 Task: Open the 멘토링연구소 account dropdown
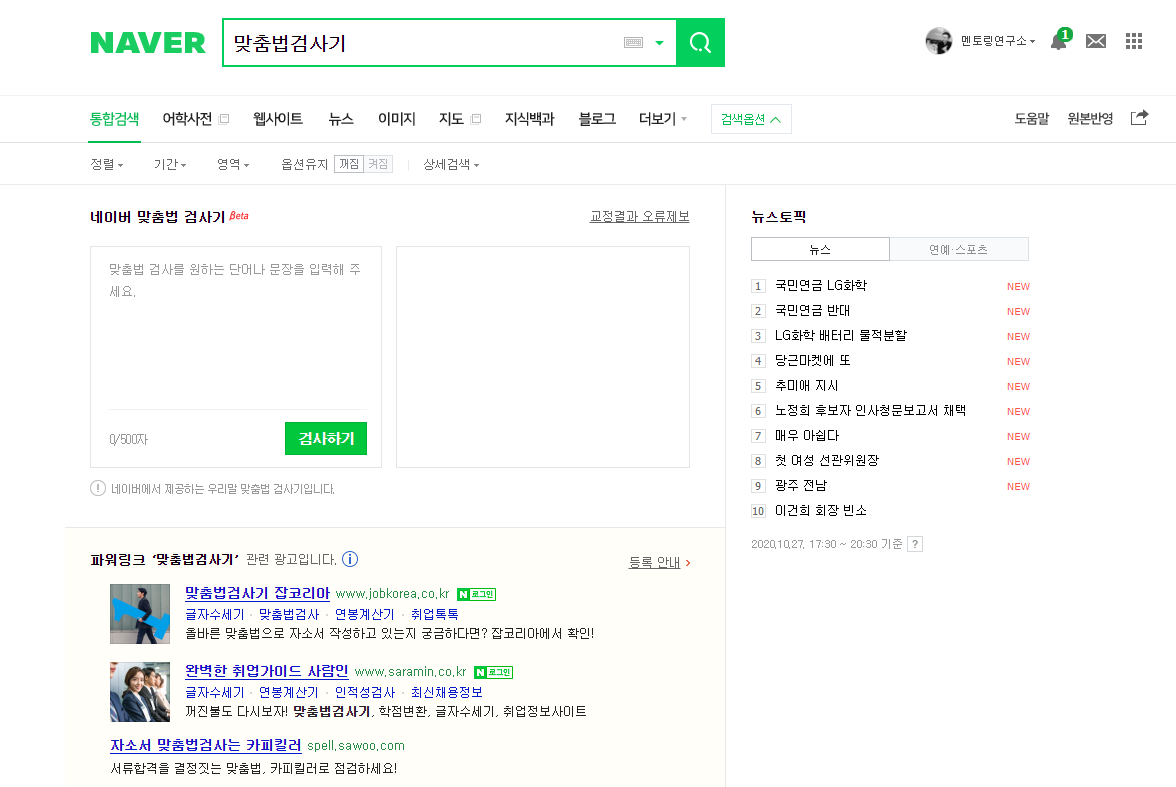click(998, 41)
